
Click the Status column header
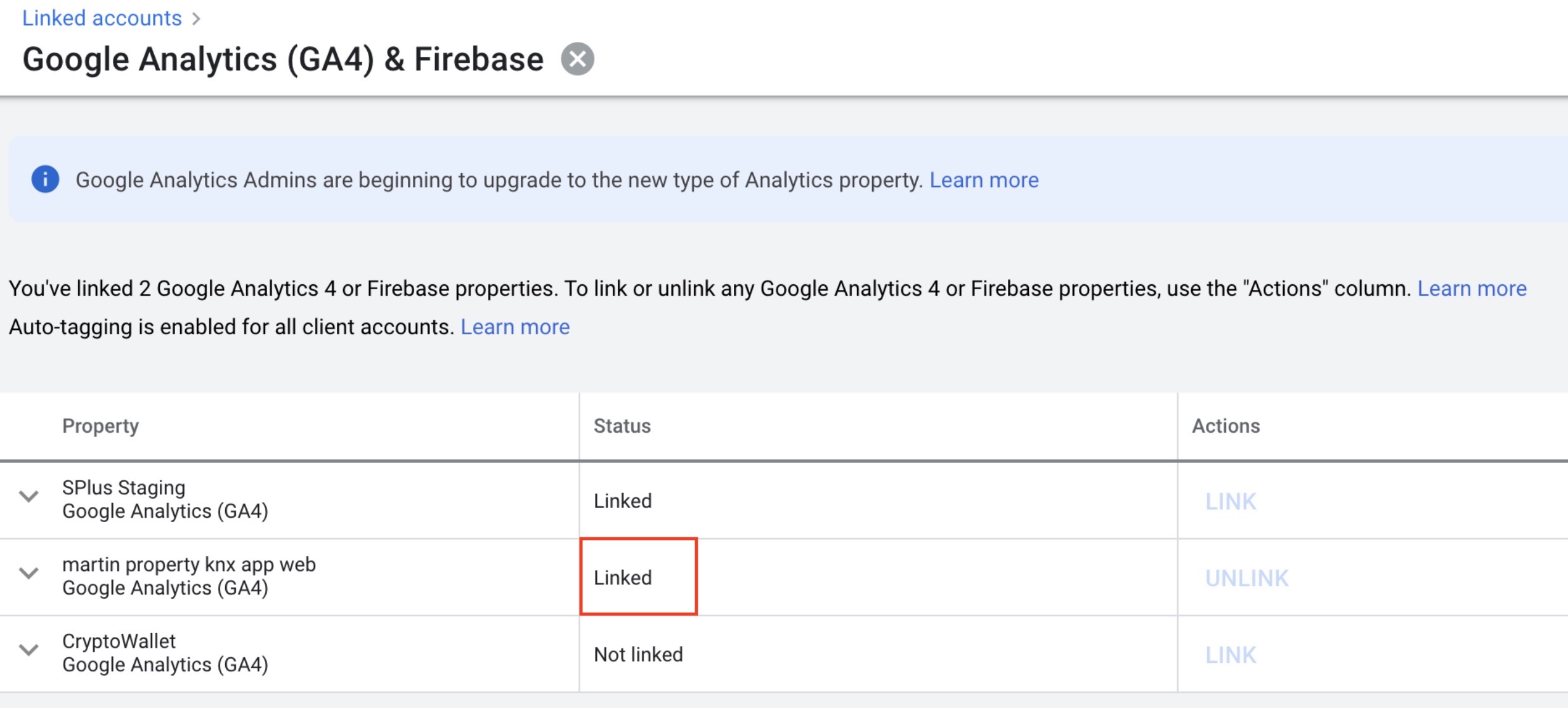tap(622, 426)
